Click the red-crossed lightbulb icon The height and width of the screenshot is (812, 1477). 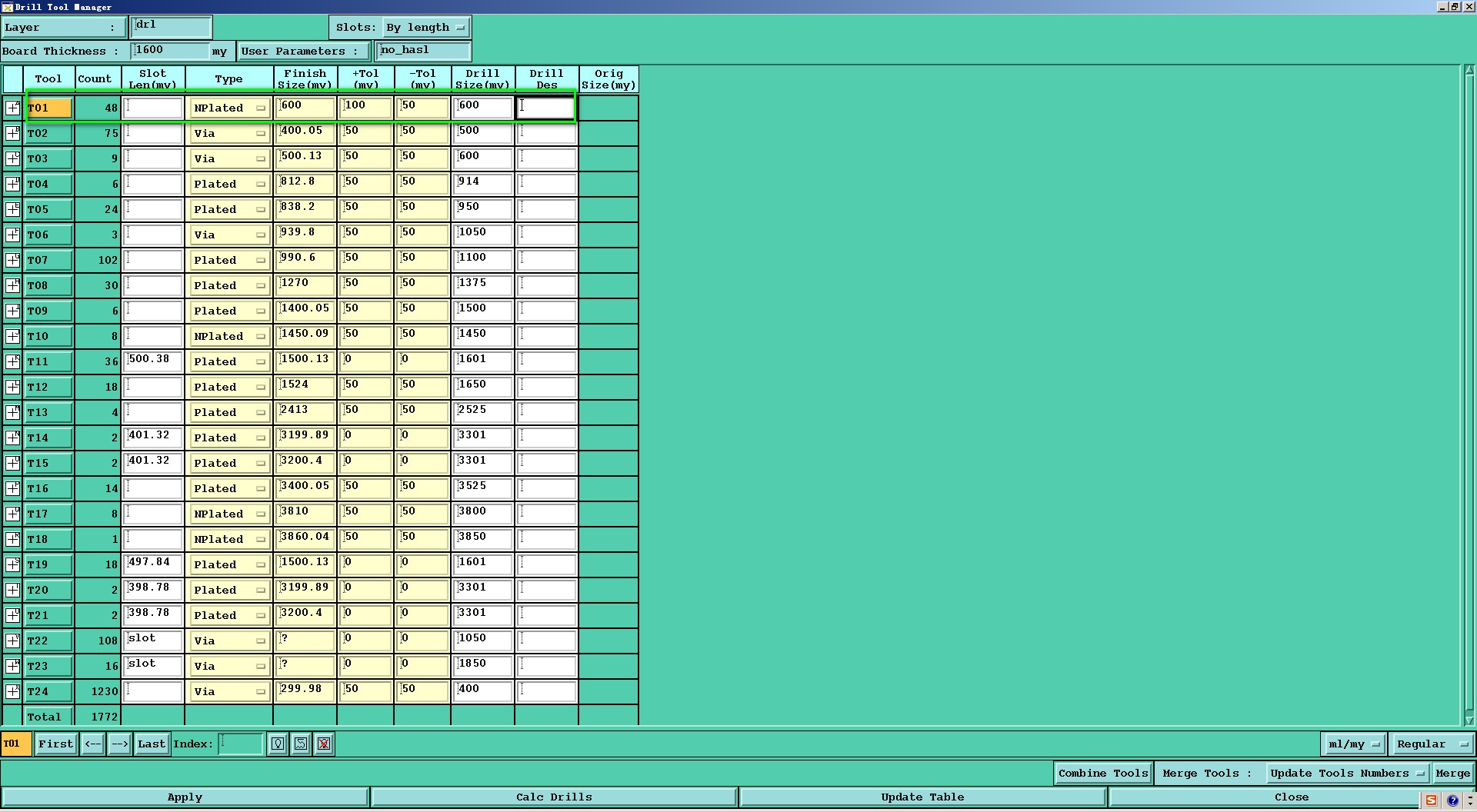[324, 744]
